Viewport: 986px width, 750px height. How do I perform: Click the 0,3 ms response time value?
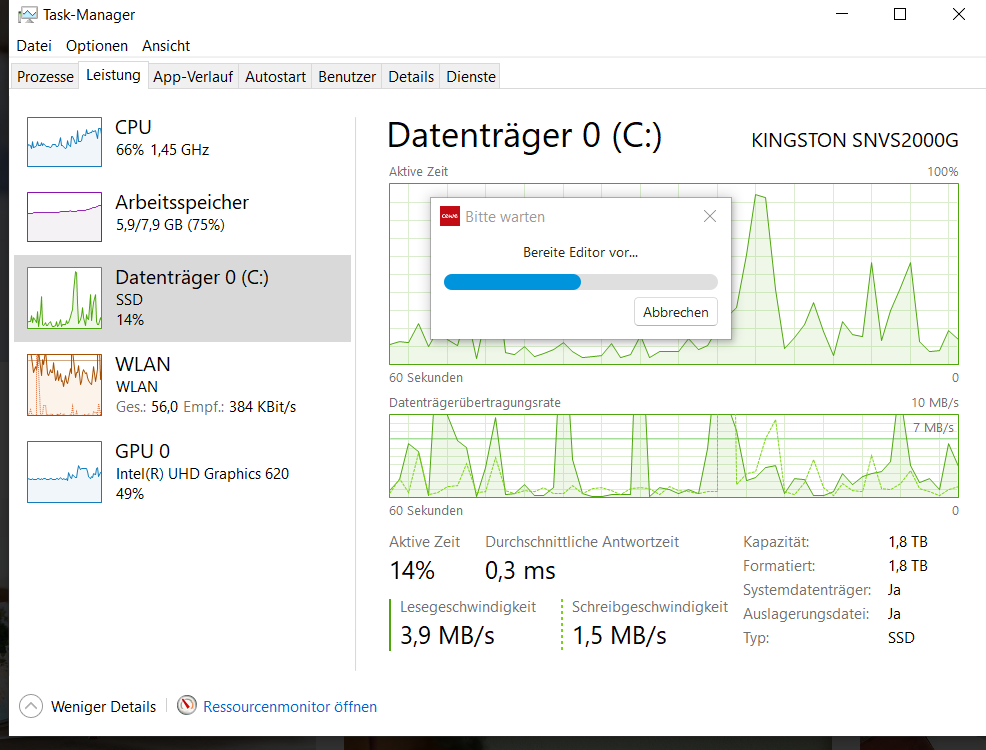pos(520,570)
